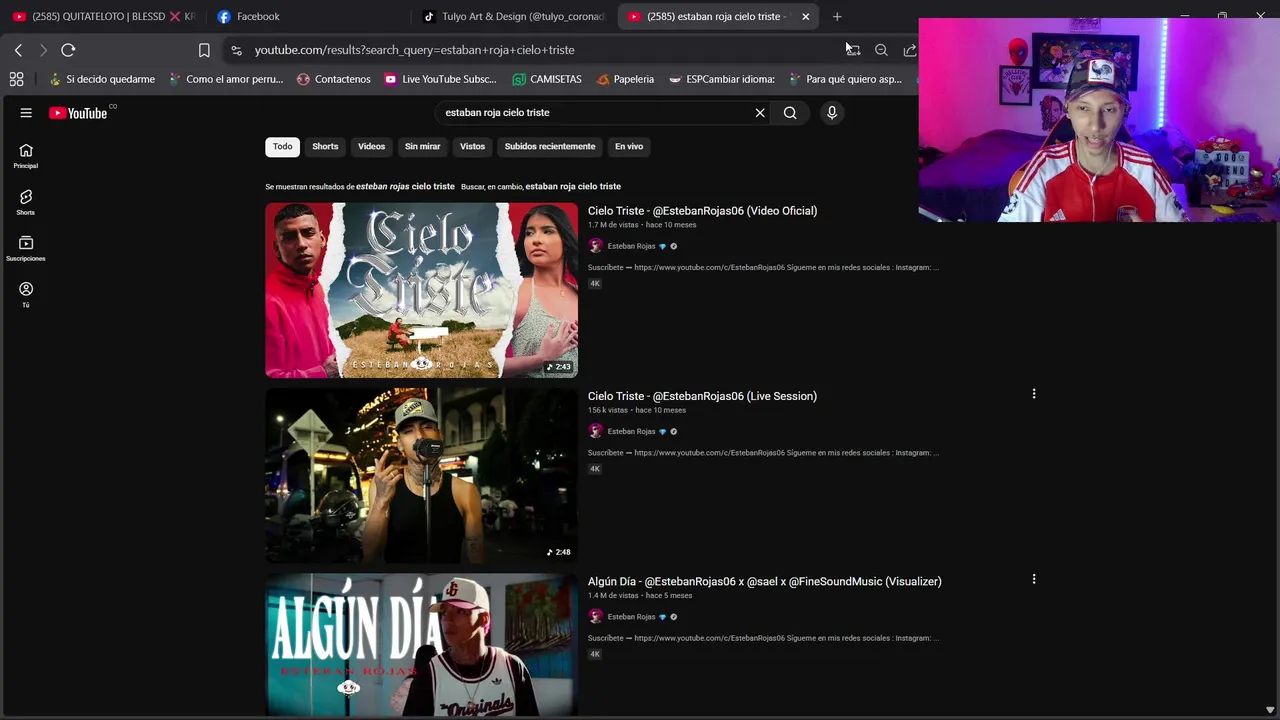Open the Contactenos bookmark
This screenshot has width=1280, height=720.
(333, 79)
